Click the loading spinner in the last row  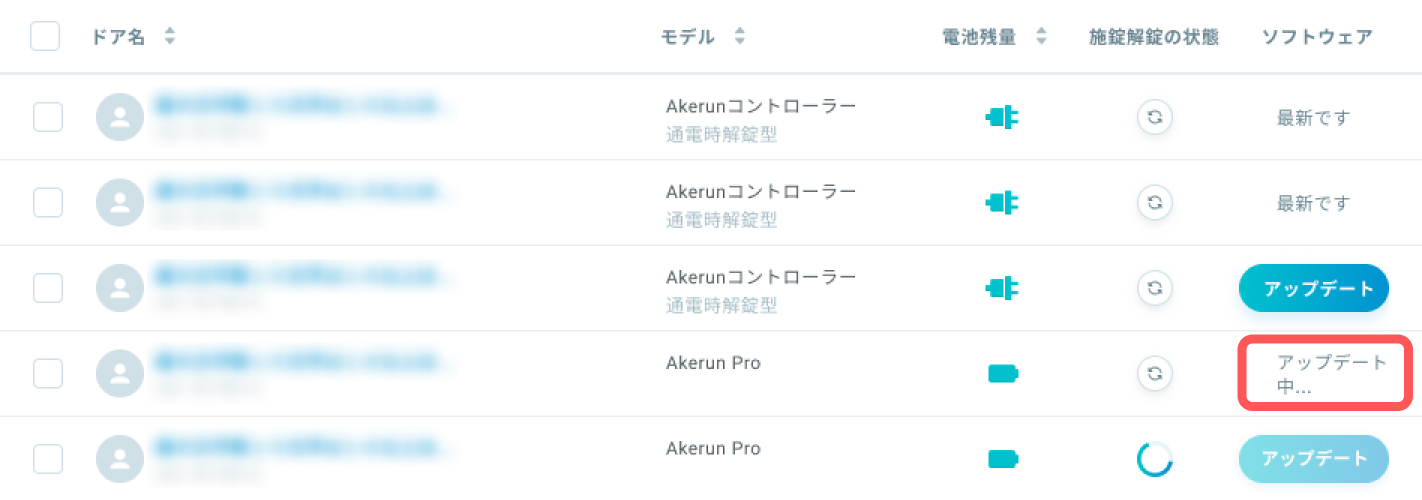click(x=1154, y=459)
